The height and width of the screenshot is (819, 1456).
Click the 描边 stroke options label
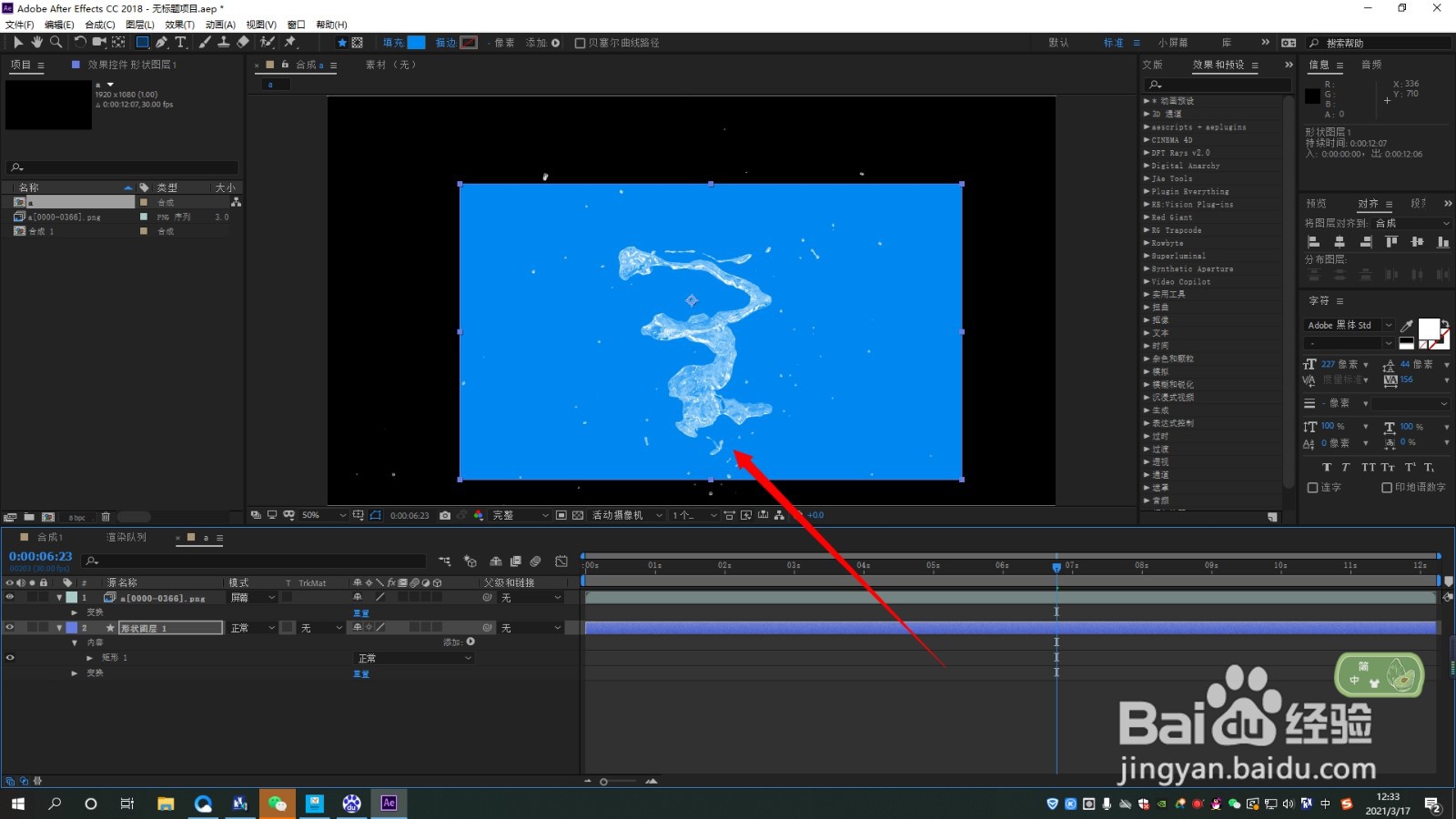pyautogui.click(x=446, y=43)
